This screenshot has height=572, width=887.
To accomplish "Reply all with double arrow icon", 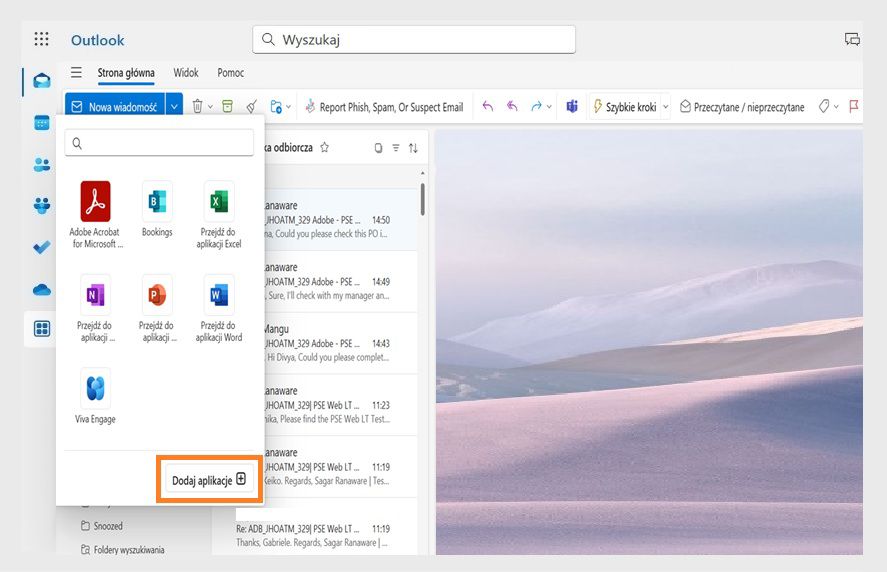I will click(x=512, y=106).
